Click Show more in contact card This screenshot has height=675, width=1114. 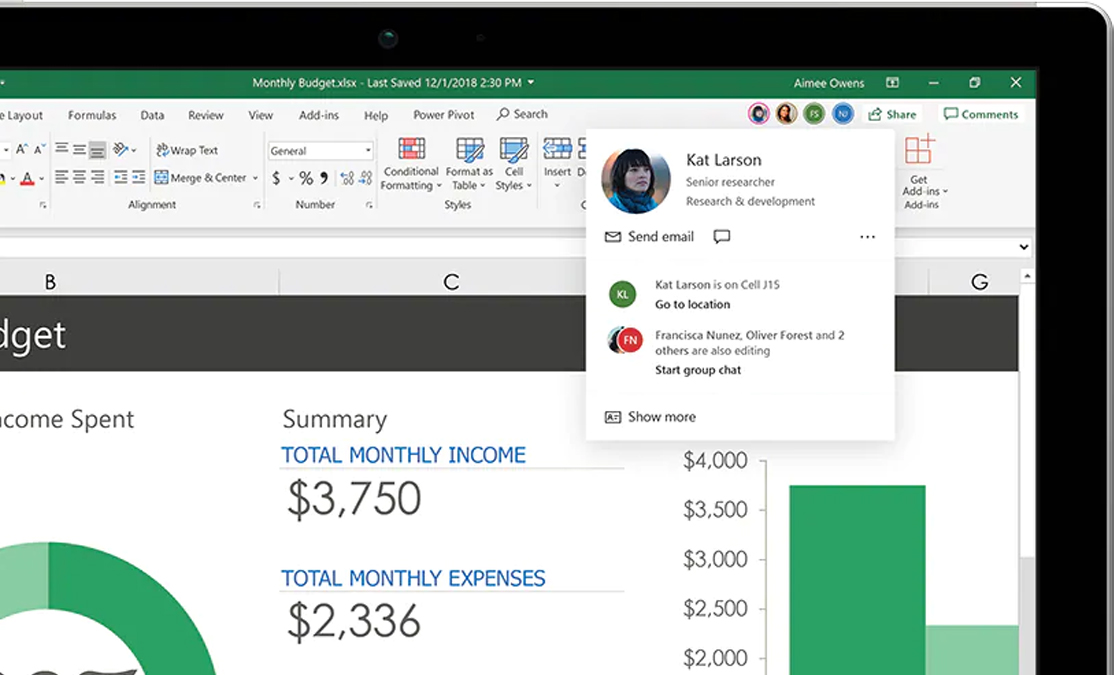pyautogui.click(x=650, y=417)
